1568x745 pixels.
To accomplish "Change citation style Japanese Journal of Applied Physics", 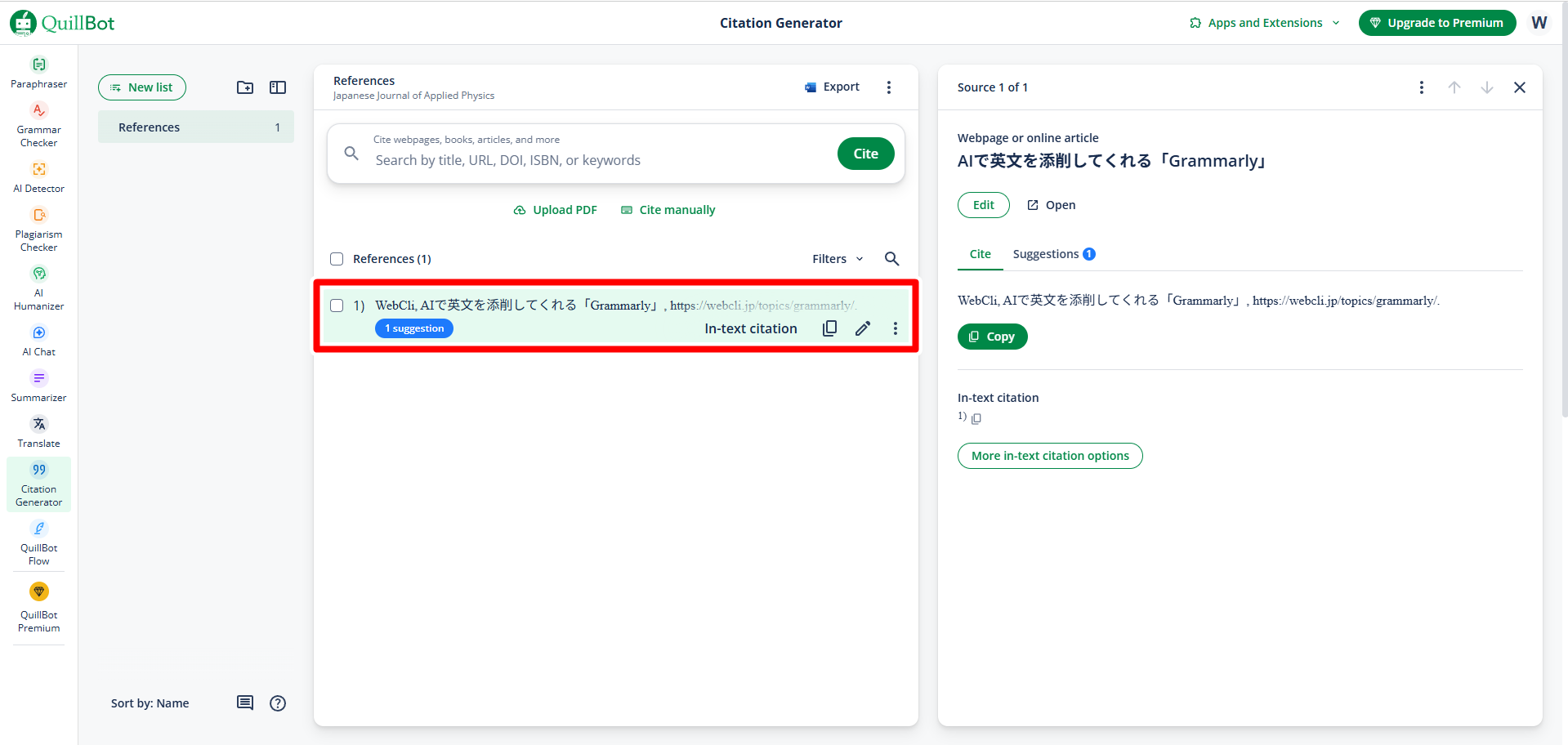I will pos(413,96).
